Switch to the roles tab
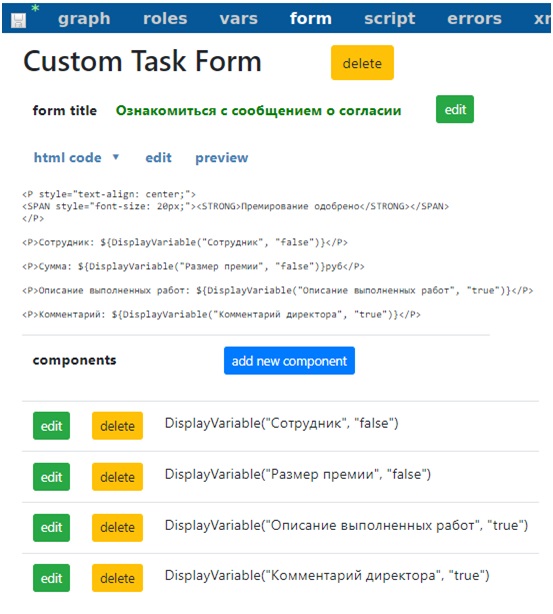 [165, 18]
